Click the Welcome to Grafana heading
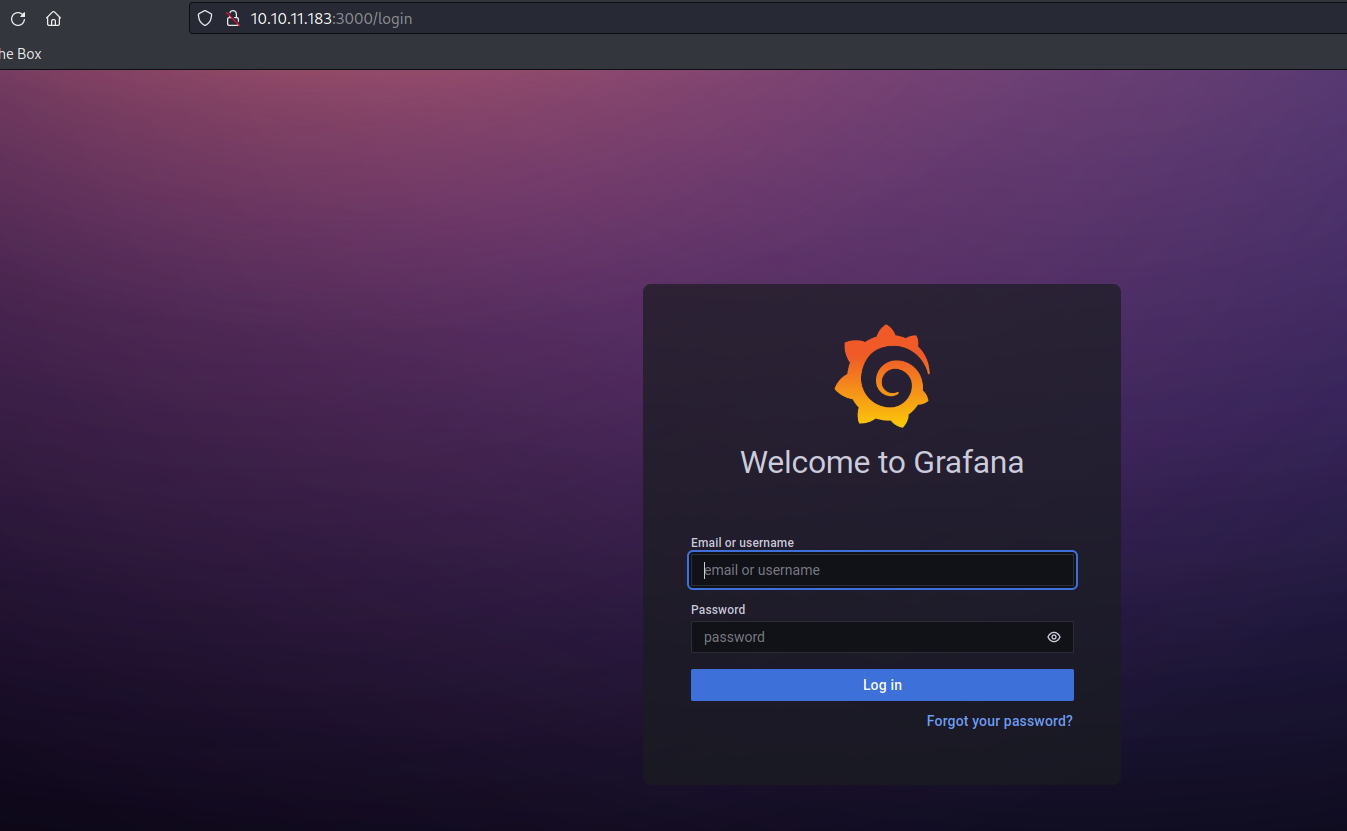 tap(882, 462)
